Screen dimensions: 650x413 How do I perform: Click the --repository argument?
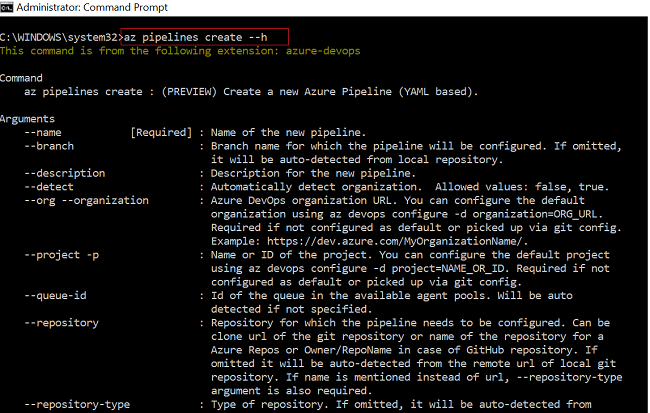click(61, 323)
